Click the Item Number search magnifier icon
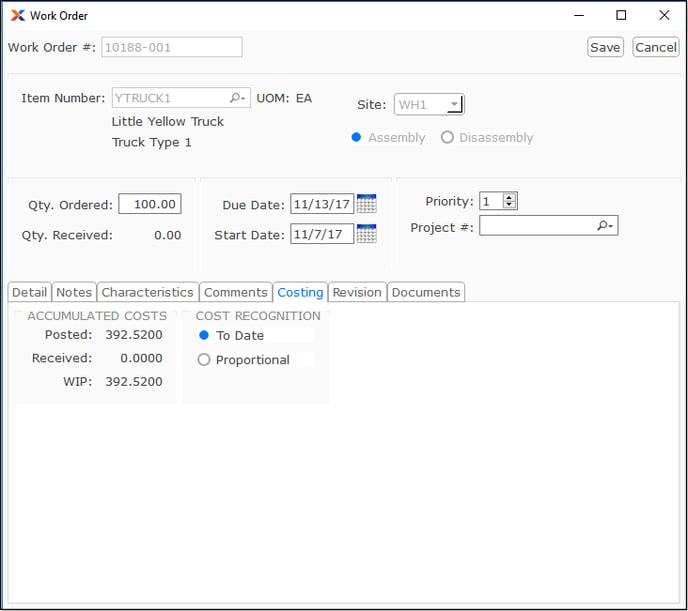Screen dimensions: 688x611 tap(237, 98)
